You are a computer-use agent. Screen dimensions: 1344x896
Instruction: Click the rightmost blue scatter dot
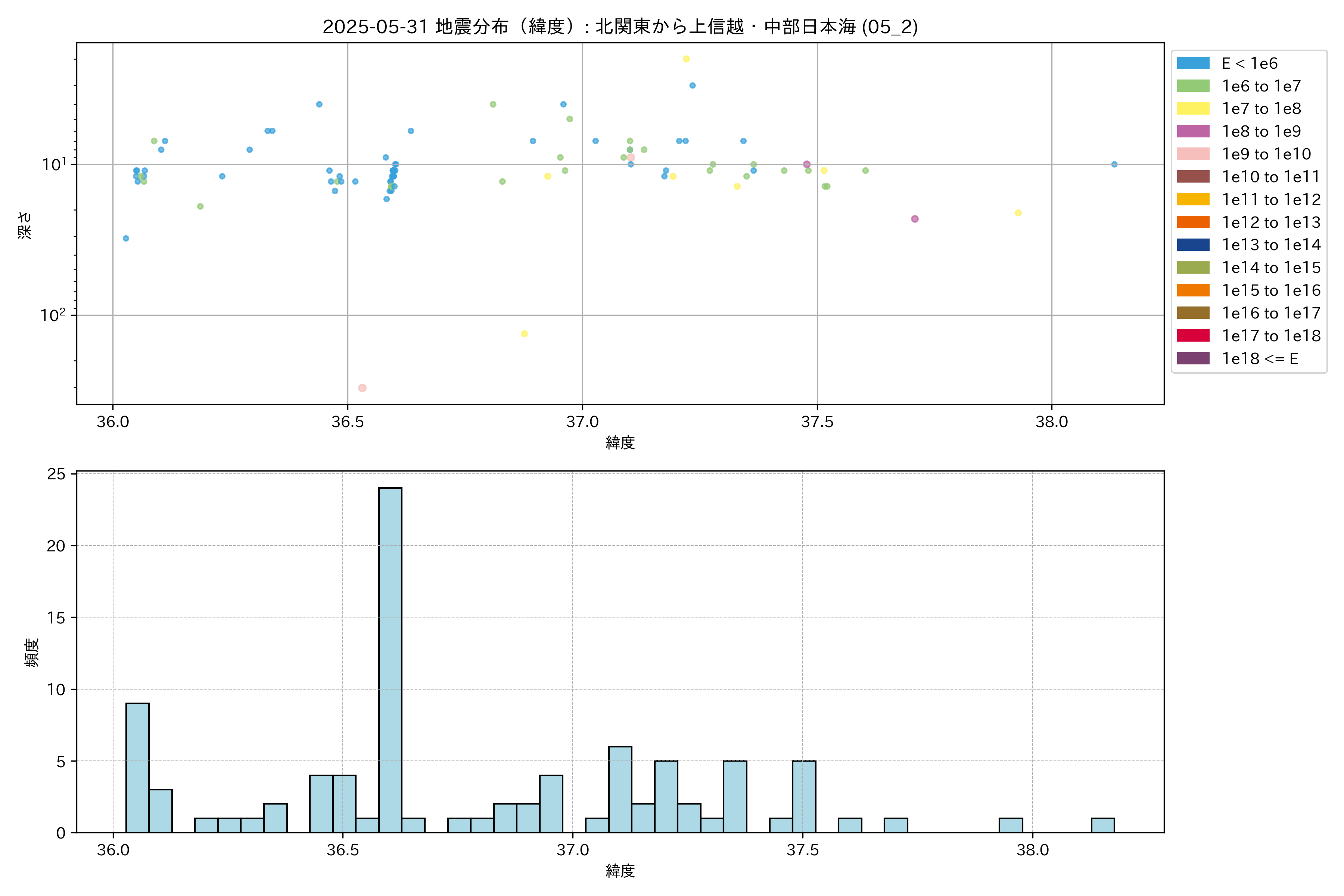click(1114, 165)
